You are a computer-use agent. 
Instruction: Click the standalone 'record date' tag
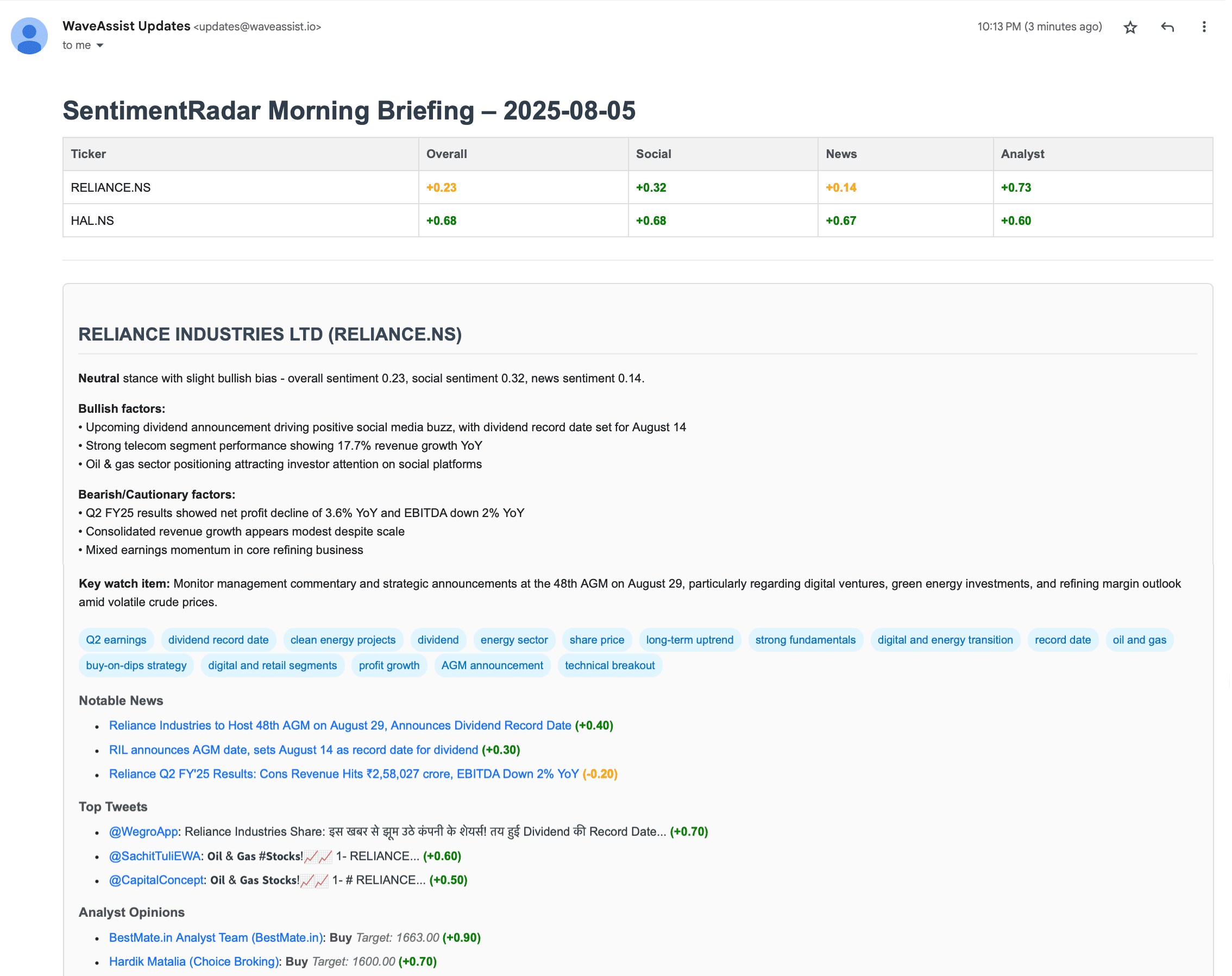coord(1063,640)
